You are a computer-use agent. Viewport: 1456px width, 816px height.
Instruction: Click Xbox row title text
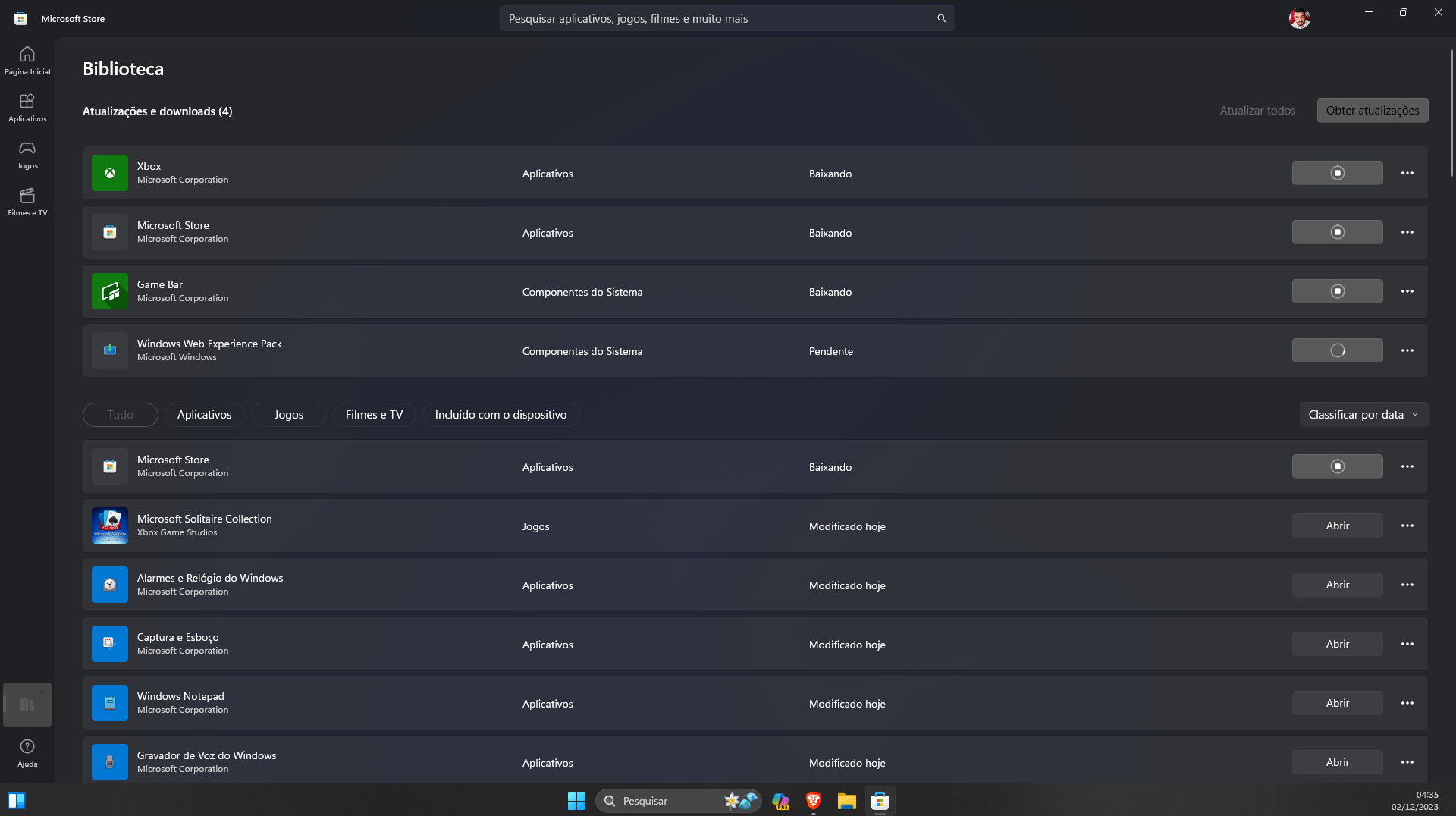(x=149, y=166)
